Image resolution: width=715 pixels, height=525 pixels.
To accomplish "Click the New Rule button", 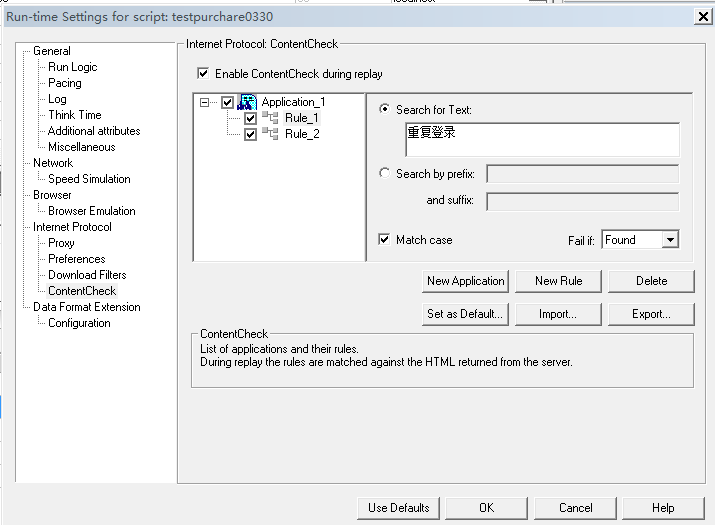I will [558, 281].
